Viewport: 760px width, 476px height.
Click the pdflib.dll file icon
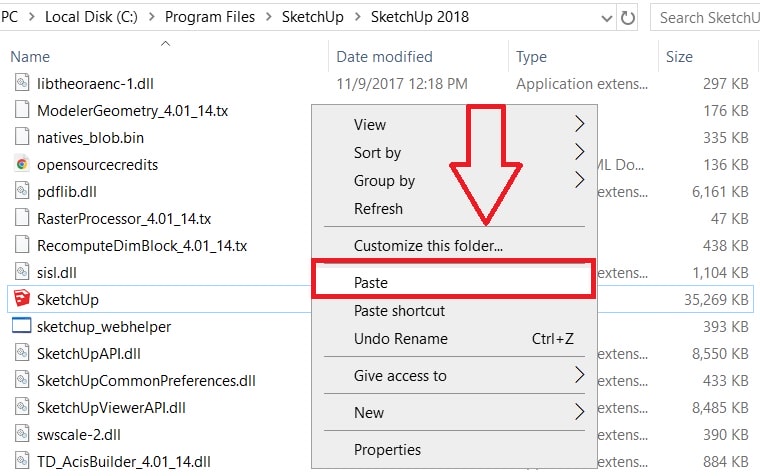coord(22,191)
